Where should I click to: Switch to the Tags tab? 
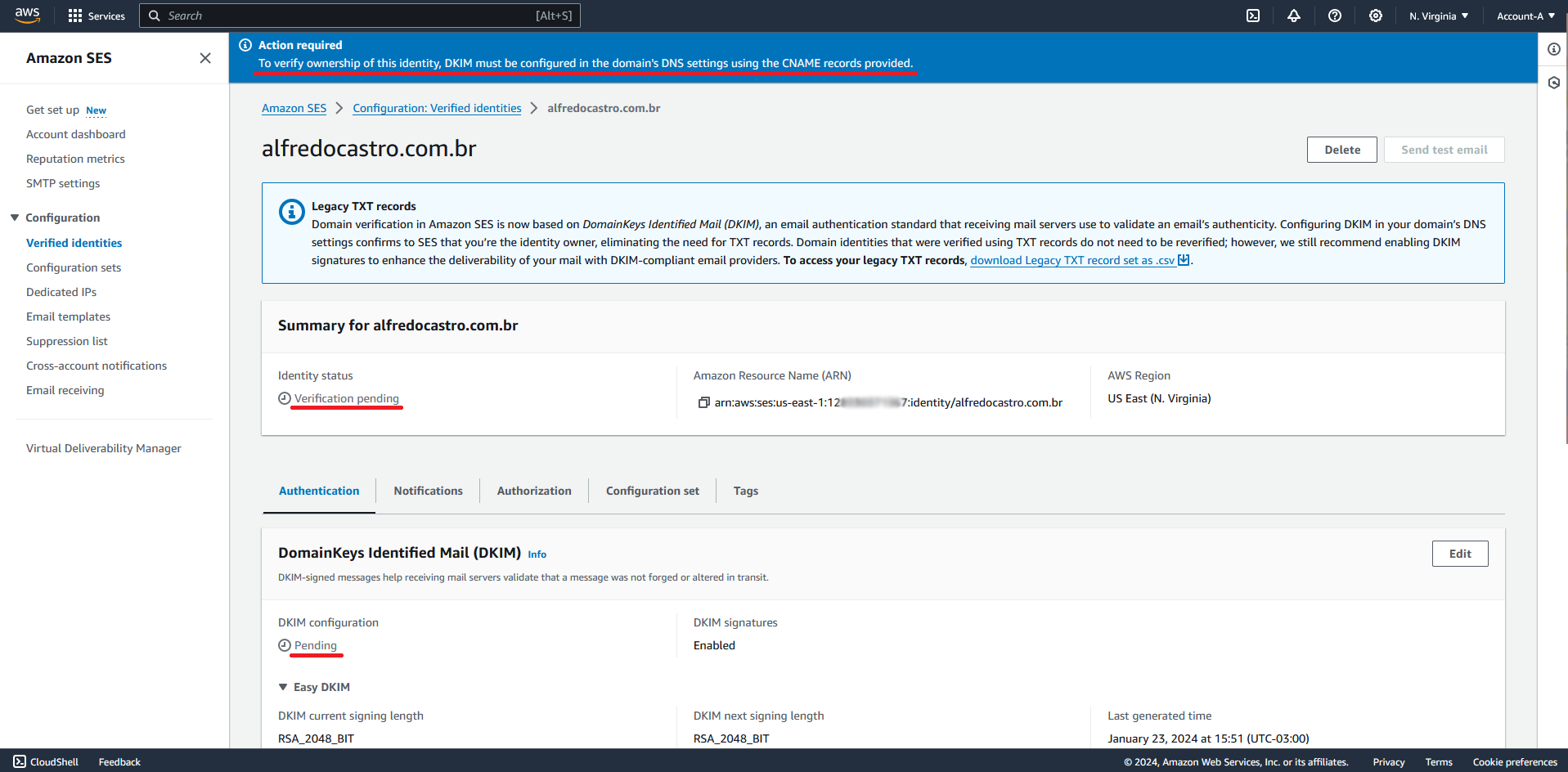[x=746, y=491]
